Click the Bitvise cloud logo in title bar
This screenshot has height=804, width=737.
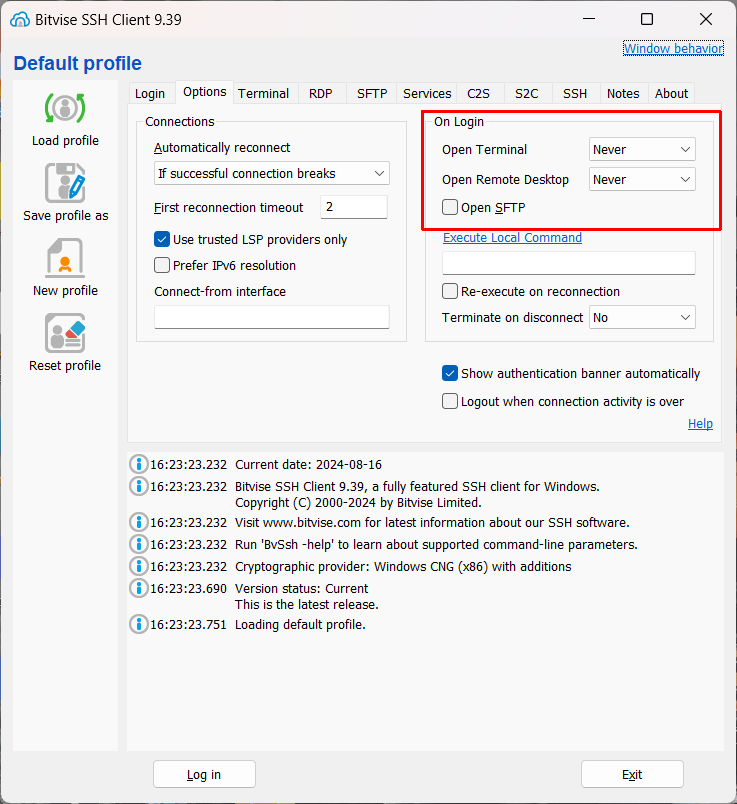[19, 19]
